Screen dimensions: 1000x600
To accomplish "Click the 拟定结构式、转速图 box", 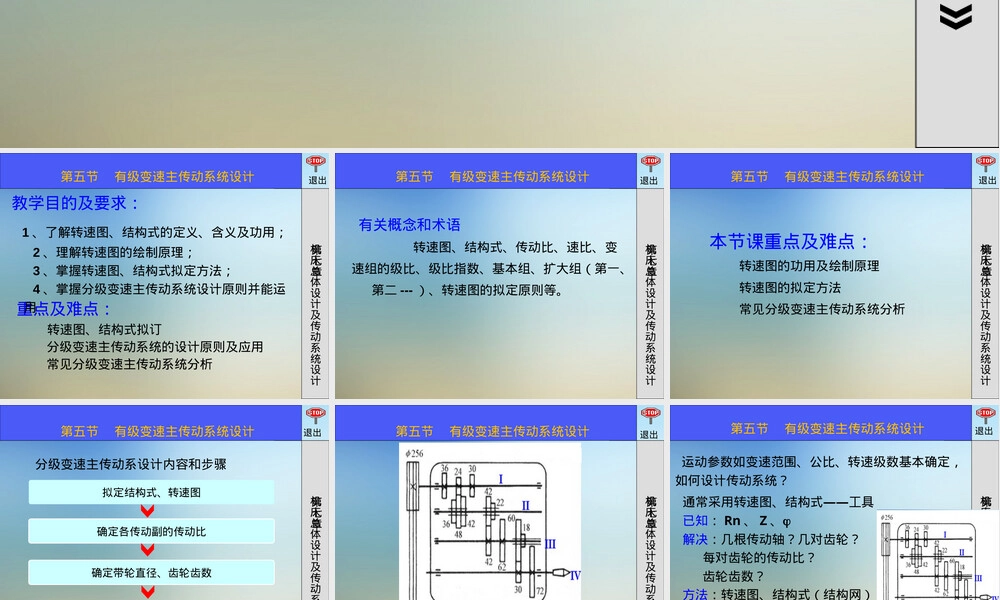I will [x=151, y=492].
